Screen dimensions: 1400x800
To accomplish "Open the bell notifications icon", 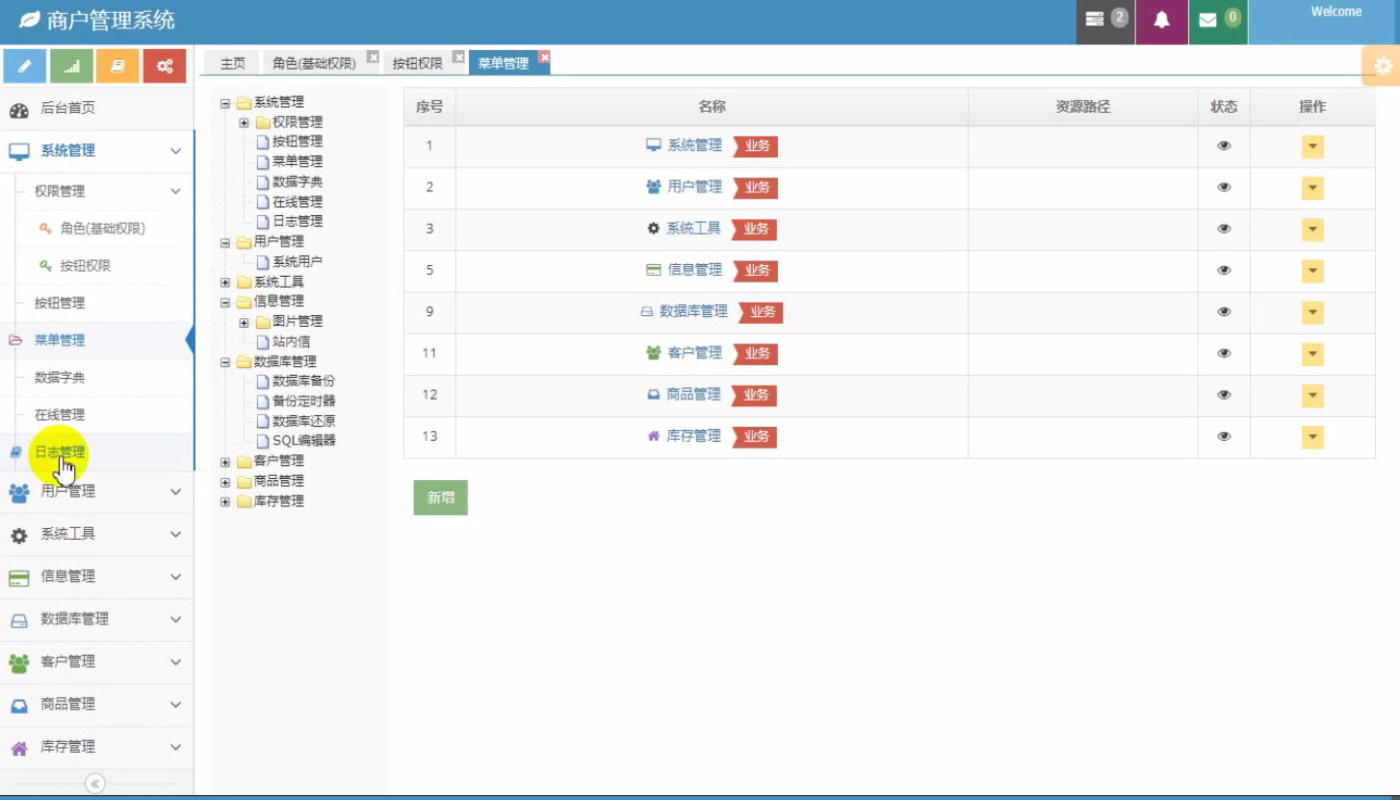I will coord(1162,20).
